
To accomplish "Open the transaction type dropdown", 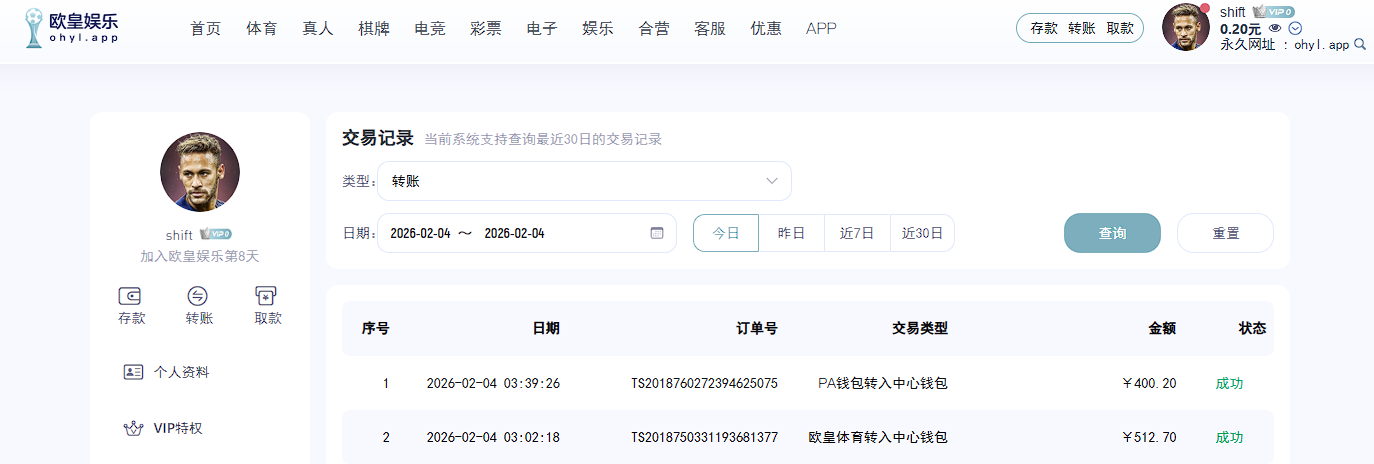I will 584,181.
